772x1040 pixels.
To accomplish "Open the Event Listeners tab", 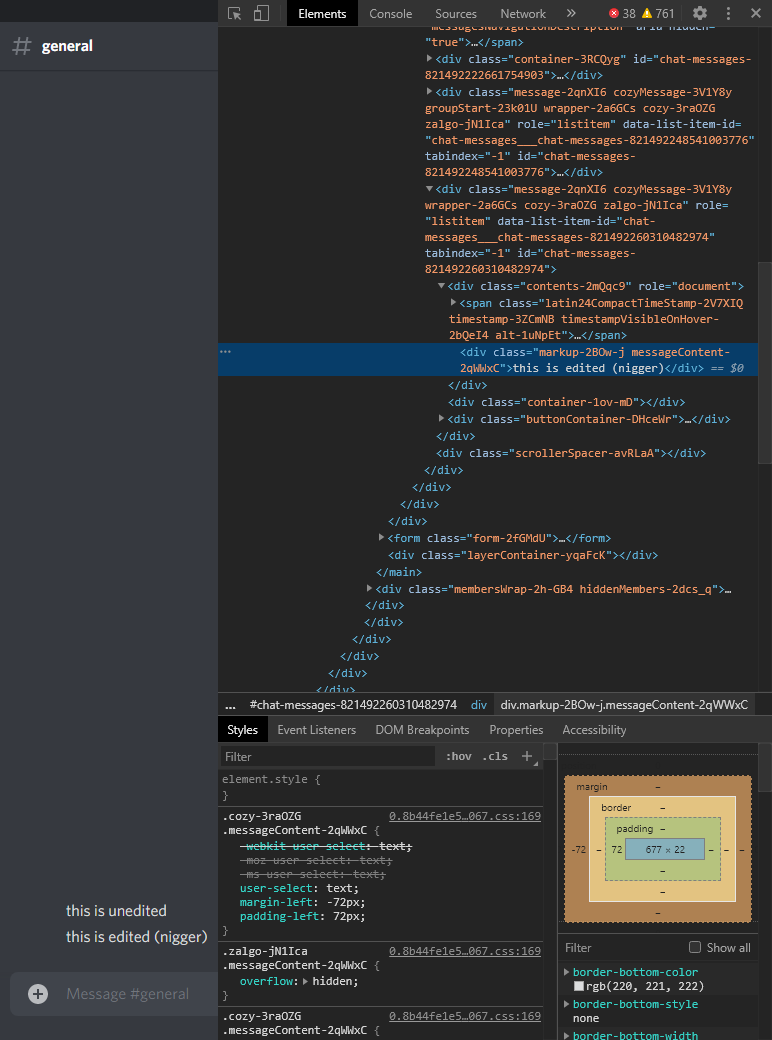I will [316, 730].
